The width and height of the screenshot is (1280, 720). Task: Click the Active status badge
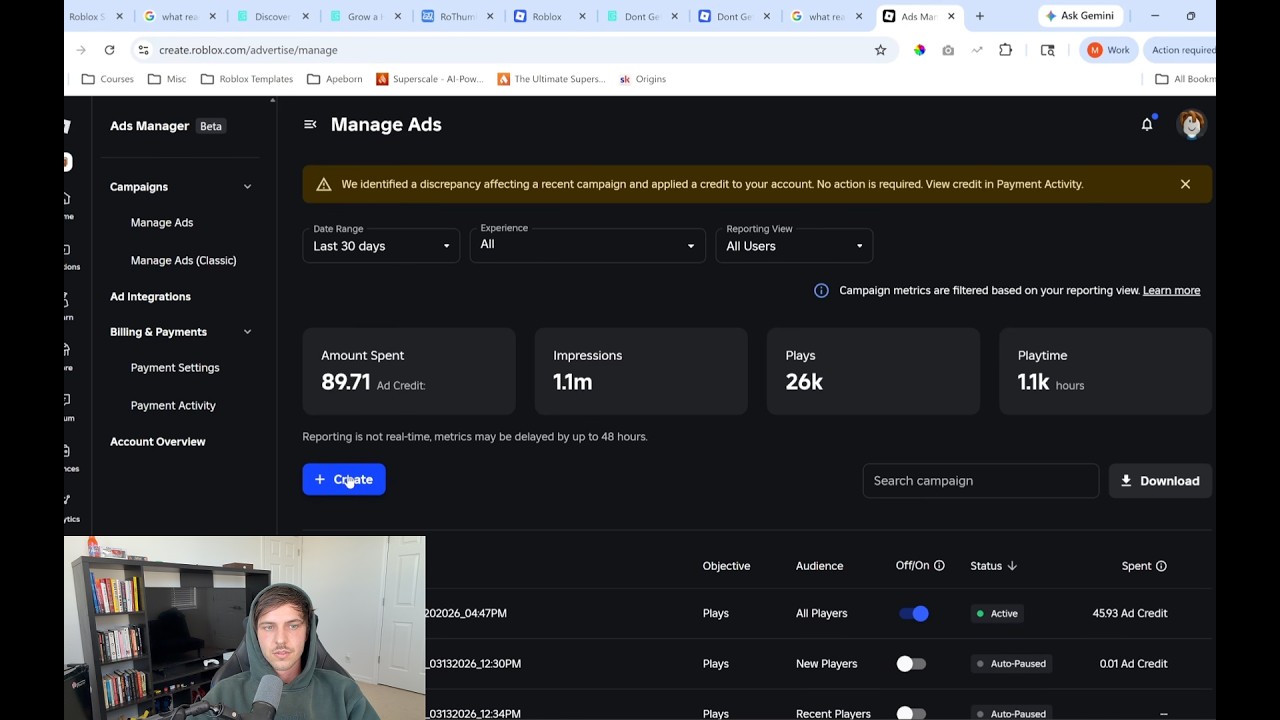(x=996, y=614)
